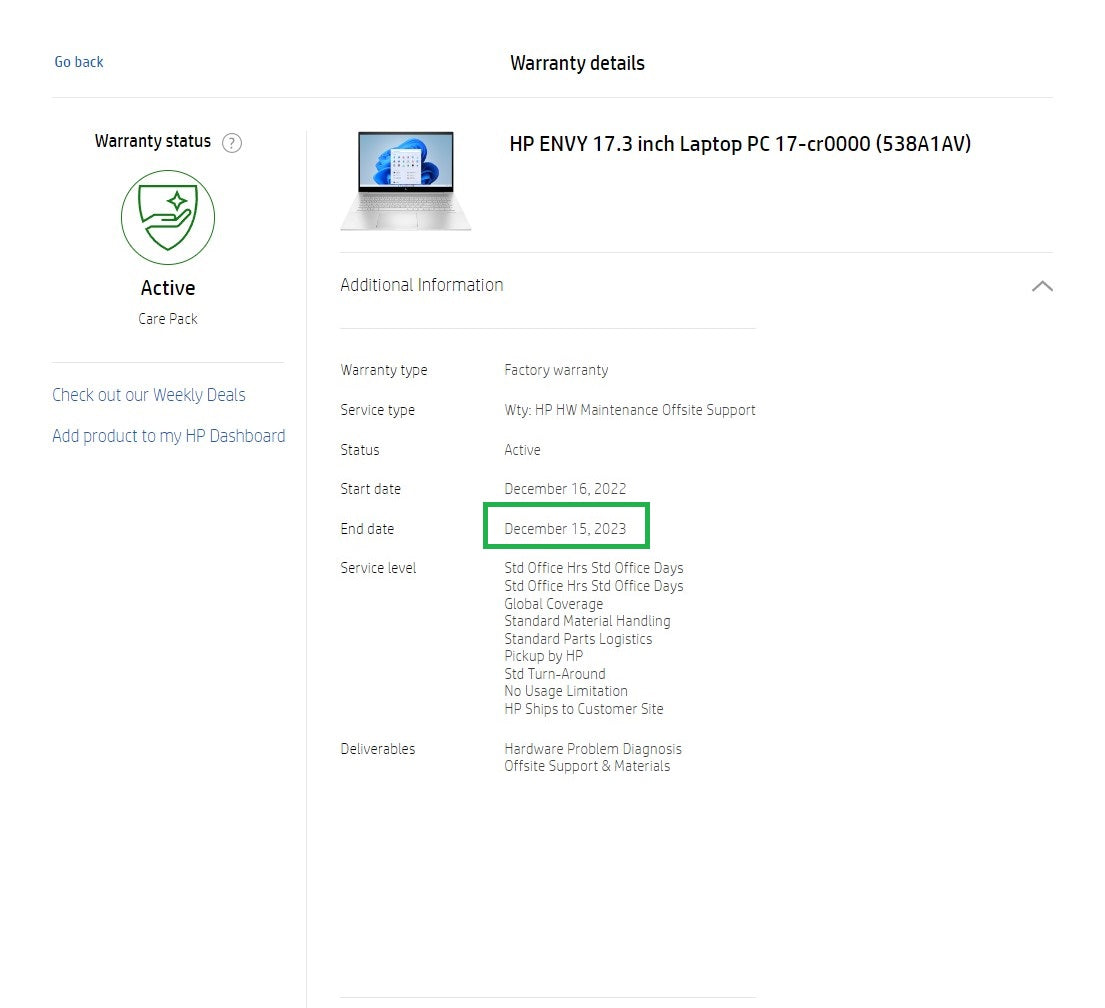The width and height of the screenshot is (1105, 1008).
Task: Click the Factory warranty value text
Action: tap(556, 370)
